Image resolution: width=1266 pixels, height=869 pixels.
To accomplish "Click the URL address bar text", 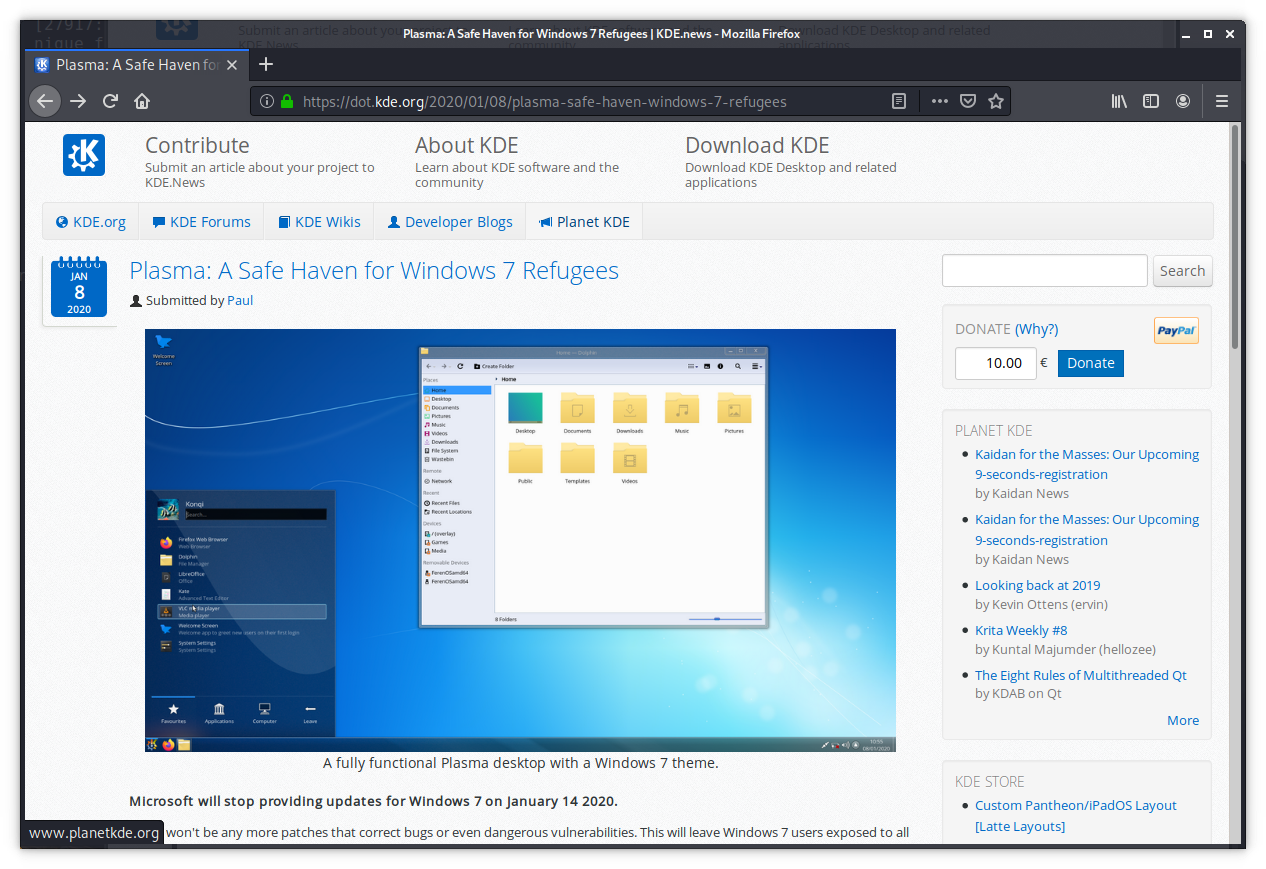I will [545, 101].
